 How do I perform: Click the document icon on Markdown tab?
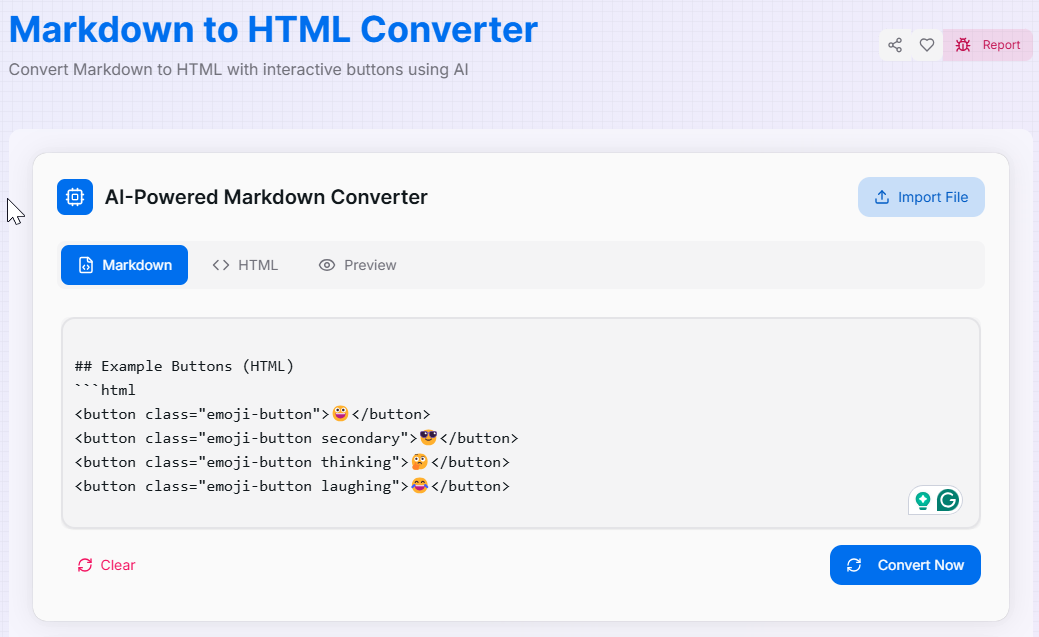point(88,264)
